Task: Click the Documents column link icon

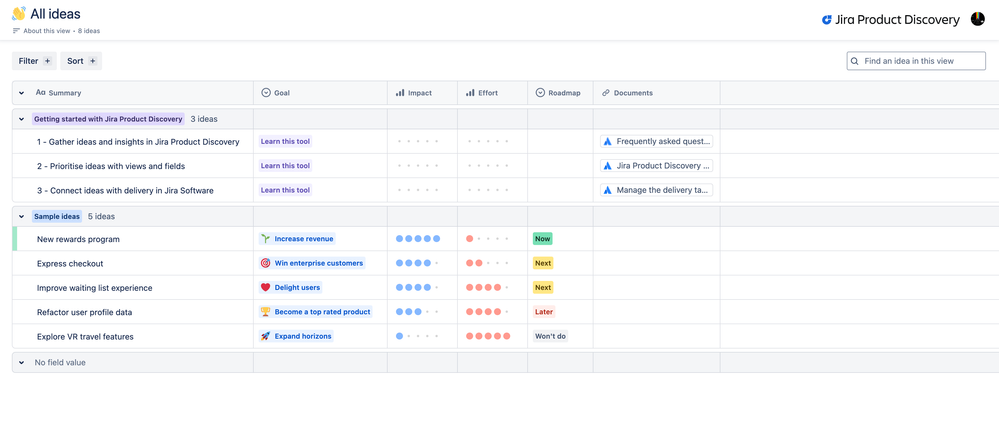Action: [605, 93]
